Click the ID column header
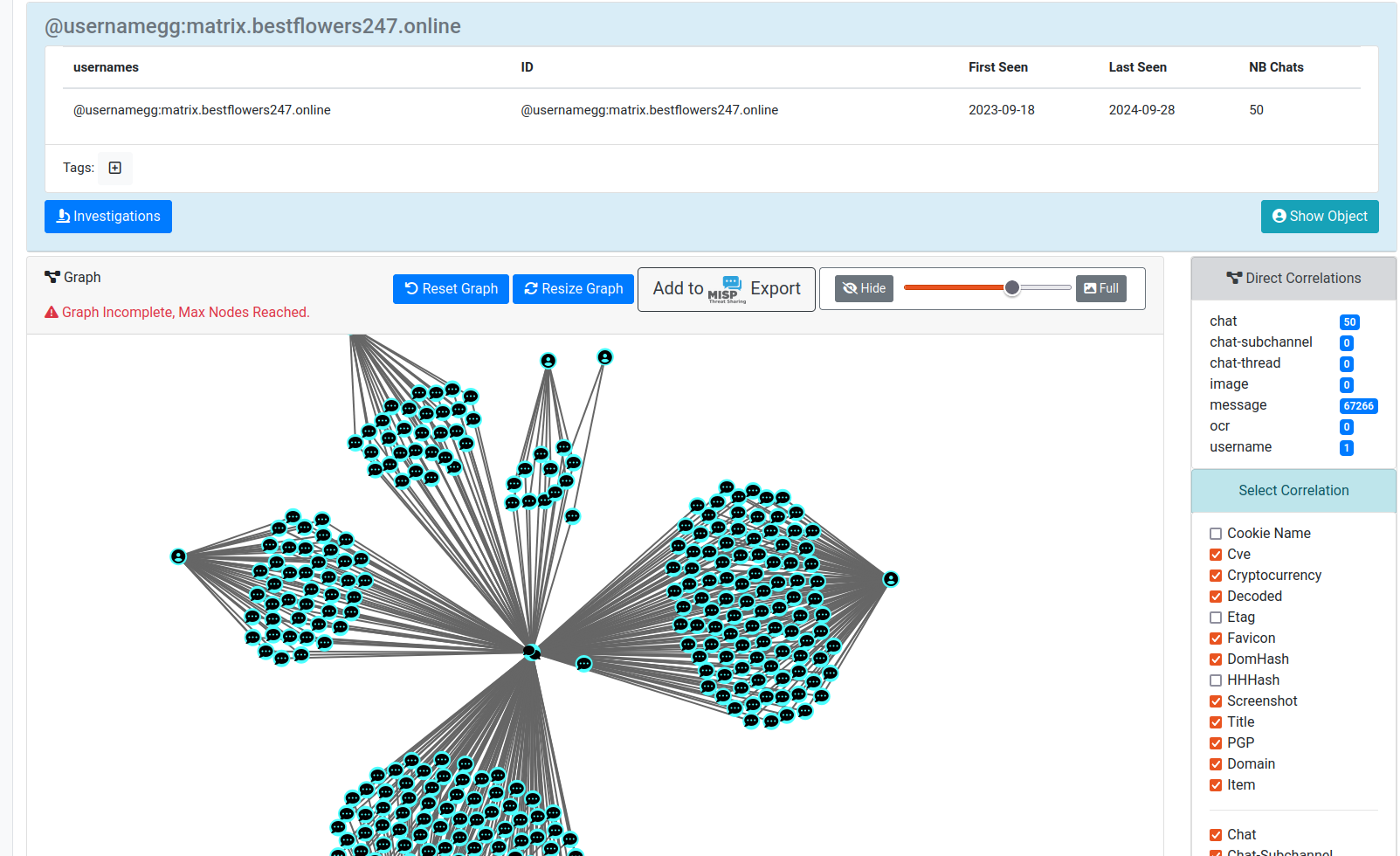This screenshot has width=1400, height=856. pyautogui.click(x=527, y=67)
